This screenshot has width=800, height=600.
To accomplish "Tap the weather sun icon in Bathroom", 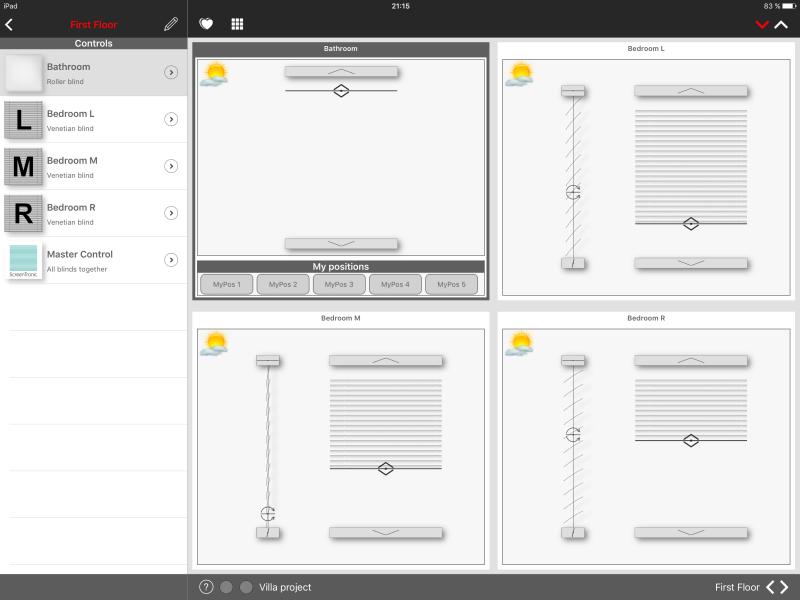I will pyautogui.click(x=213, y=75).
